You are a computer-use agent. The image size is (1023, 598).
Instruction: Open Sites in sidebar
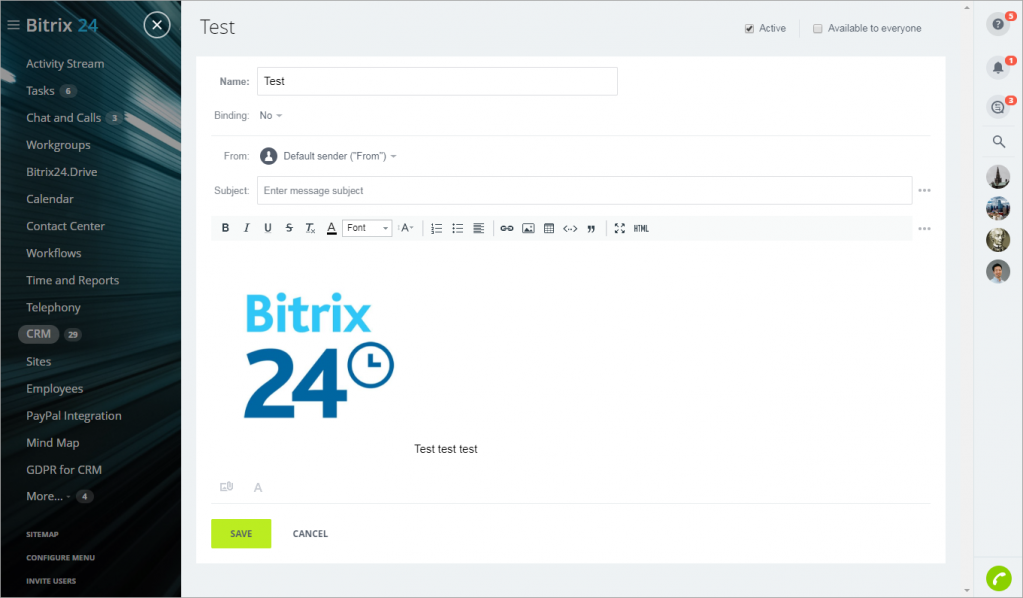tap(38, 361)
